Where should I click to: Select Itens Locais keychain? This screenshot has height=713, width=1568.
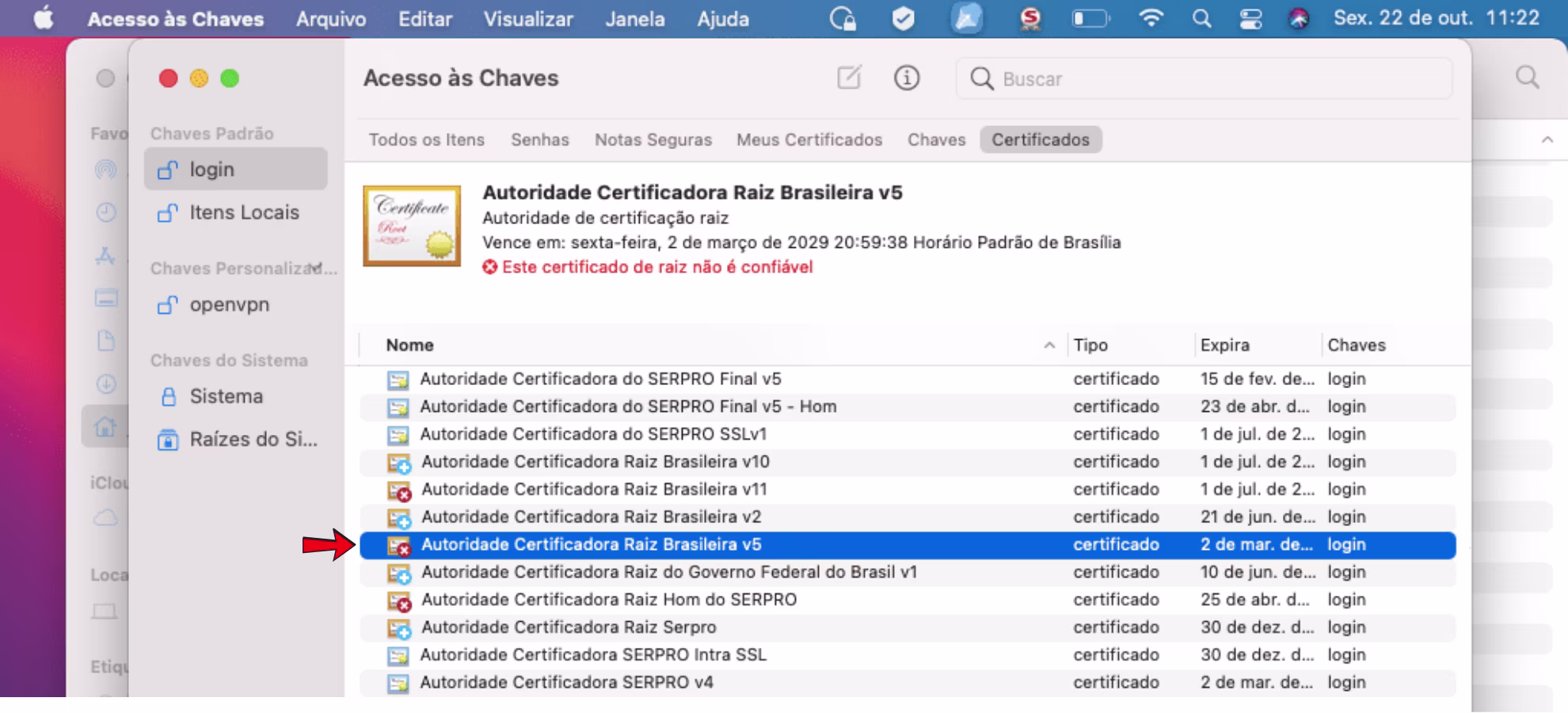point(236,212)
